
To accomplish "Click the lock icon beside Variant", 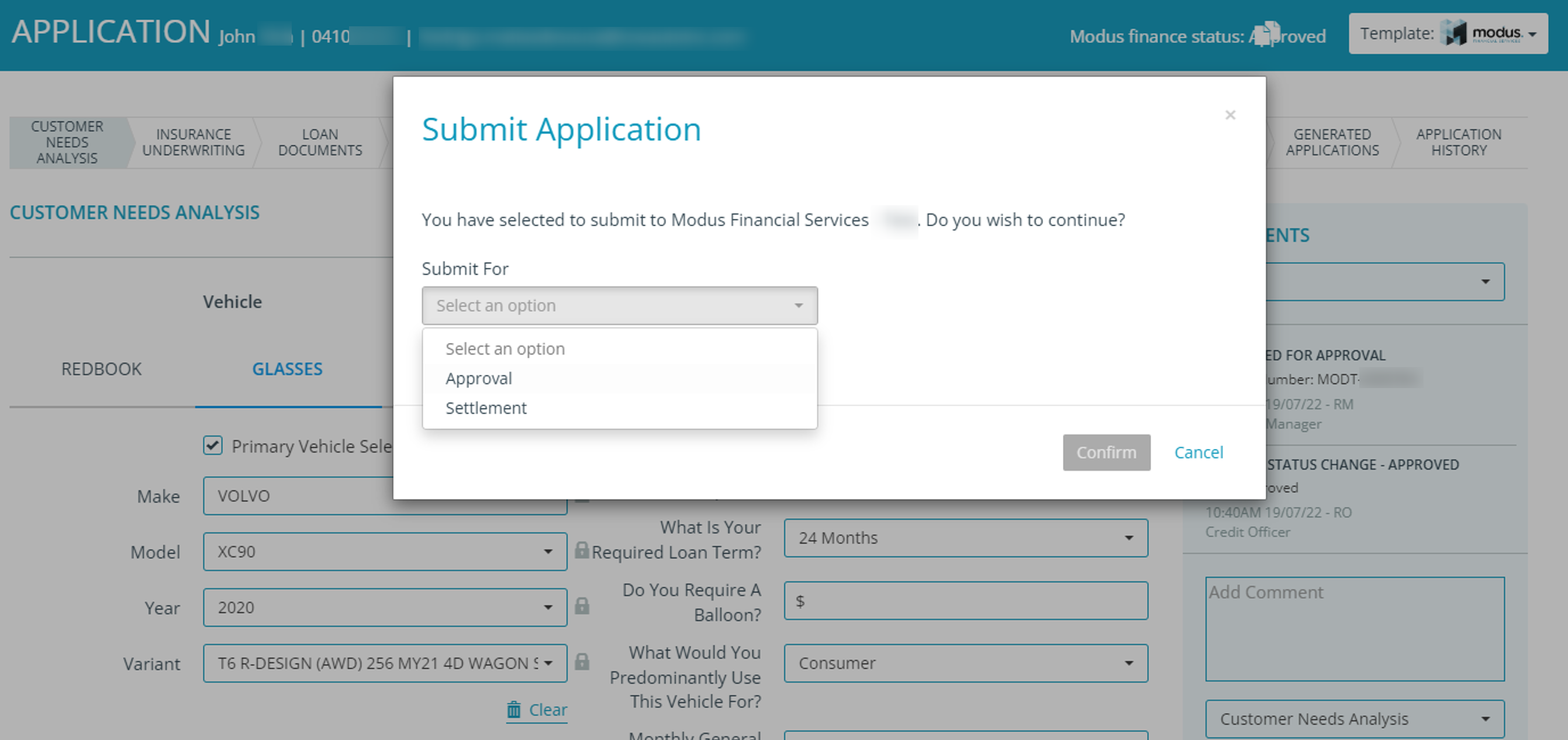I will [582, 662].
